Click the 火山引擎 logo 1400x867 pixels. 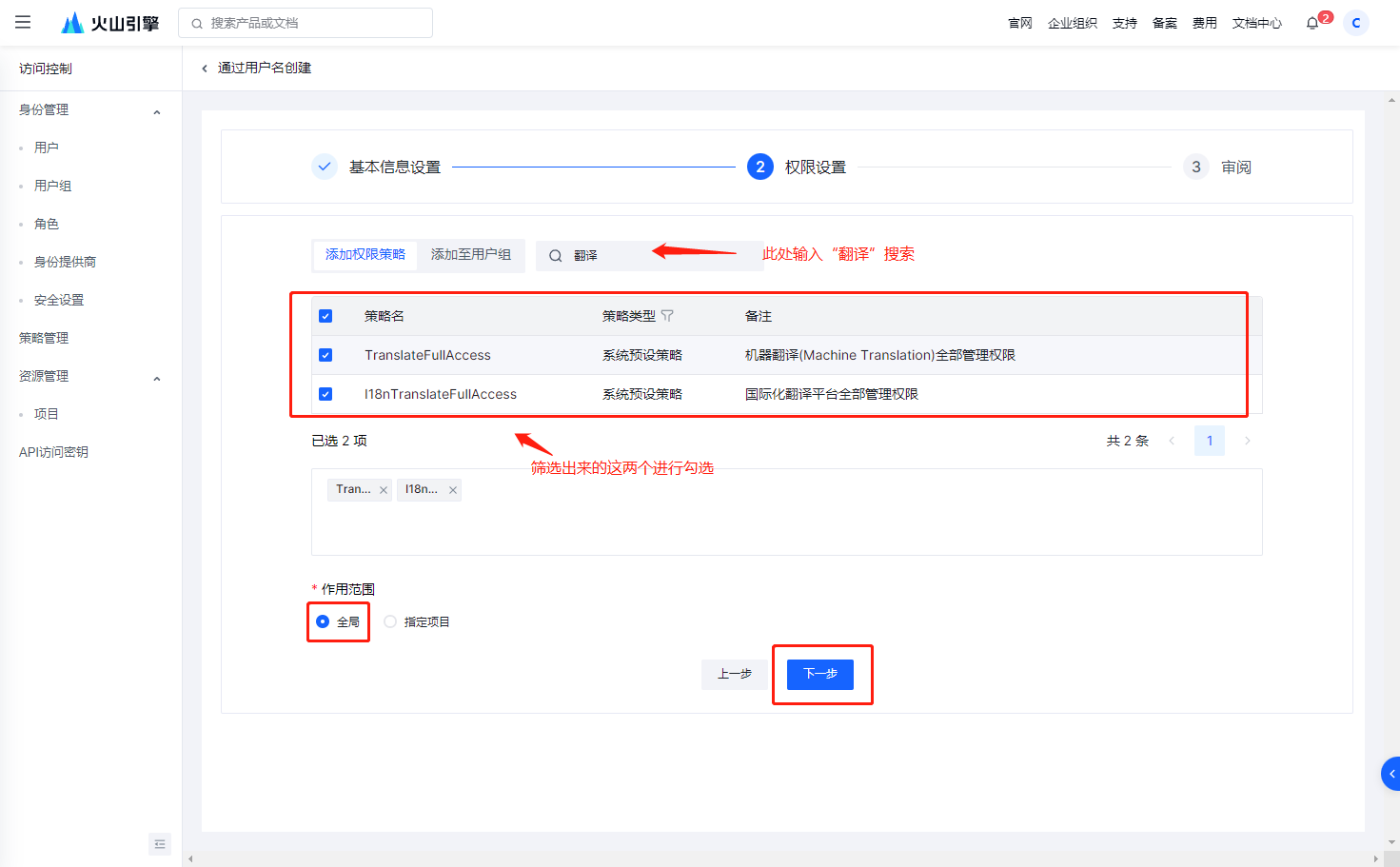click(x=110, y=23)
